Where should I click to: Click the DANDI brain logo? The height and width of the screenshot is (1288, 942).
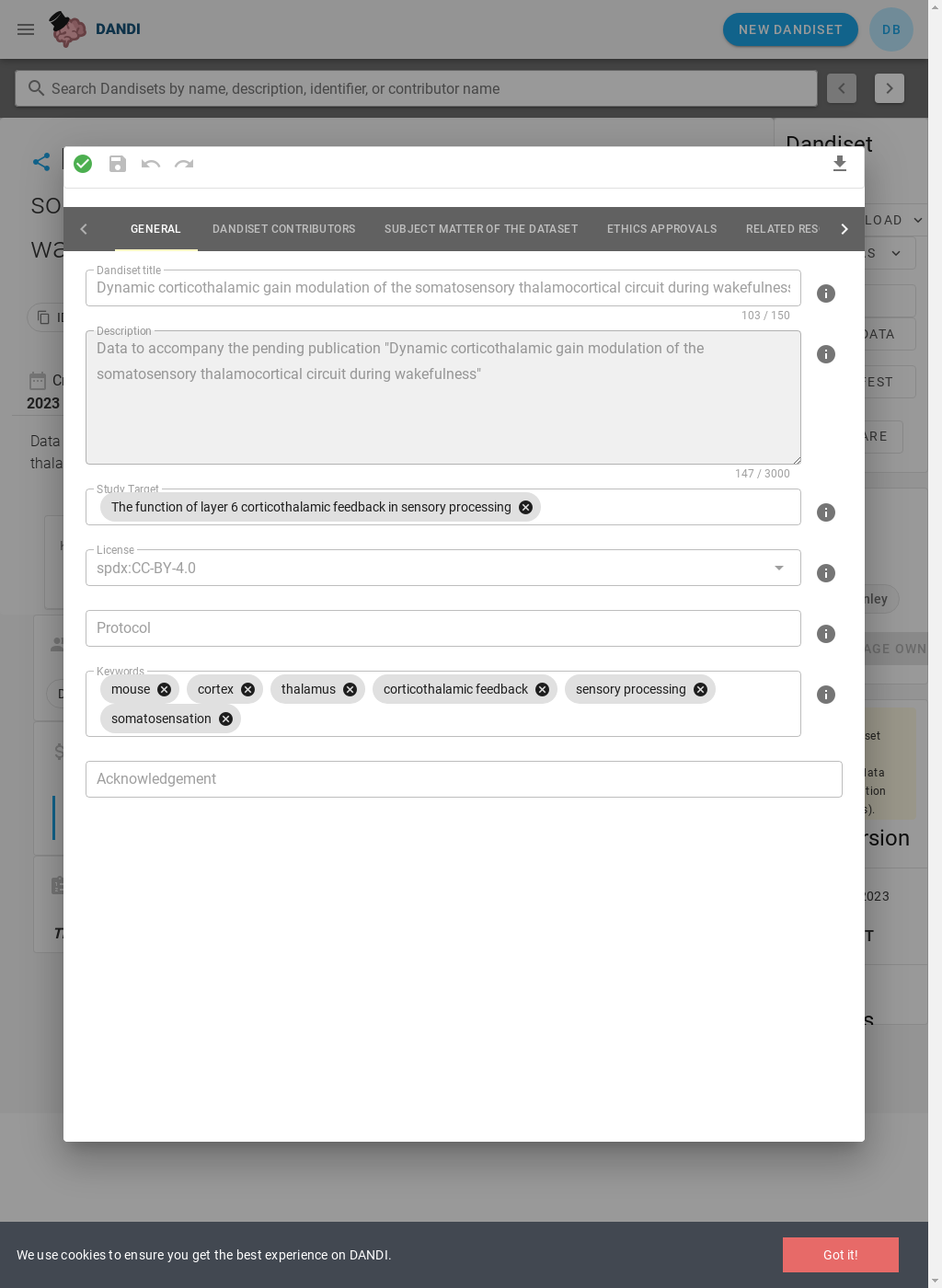click(67, 29)
